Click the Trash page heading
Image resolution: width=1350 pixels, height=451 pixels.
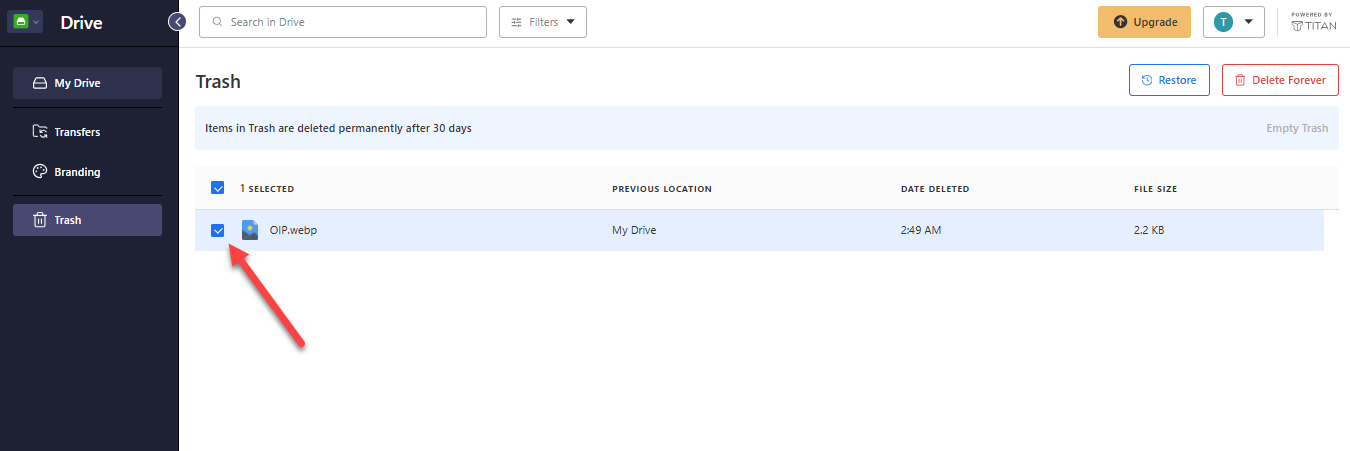(218, 81)
